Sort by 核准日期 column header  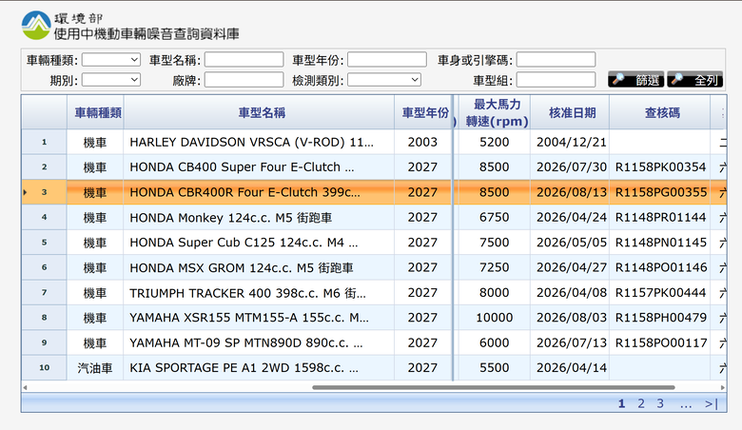(x=570, y=113)
